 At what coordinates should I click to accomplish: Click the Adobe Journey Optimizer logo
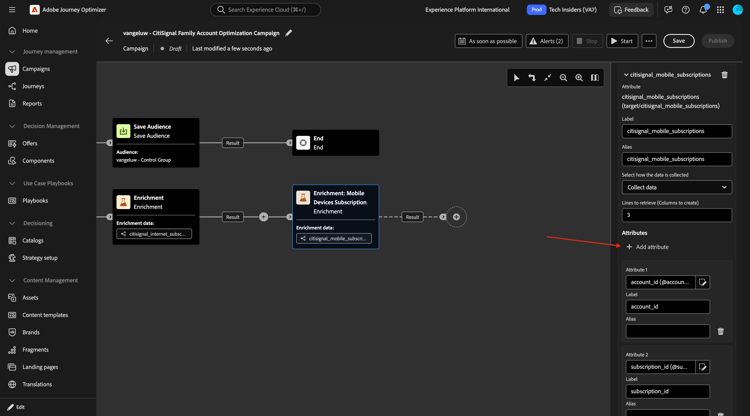pos(34,10)
